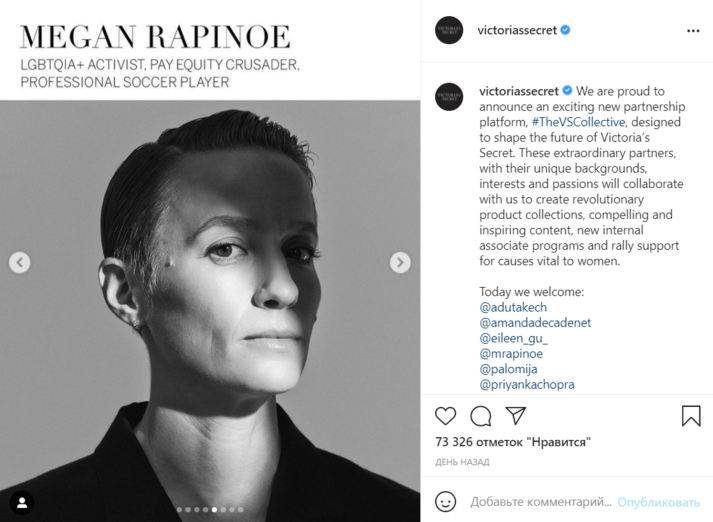Open comments via speech bubble icon
This screenshot has height=522, width=713.
coord(481,416)
